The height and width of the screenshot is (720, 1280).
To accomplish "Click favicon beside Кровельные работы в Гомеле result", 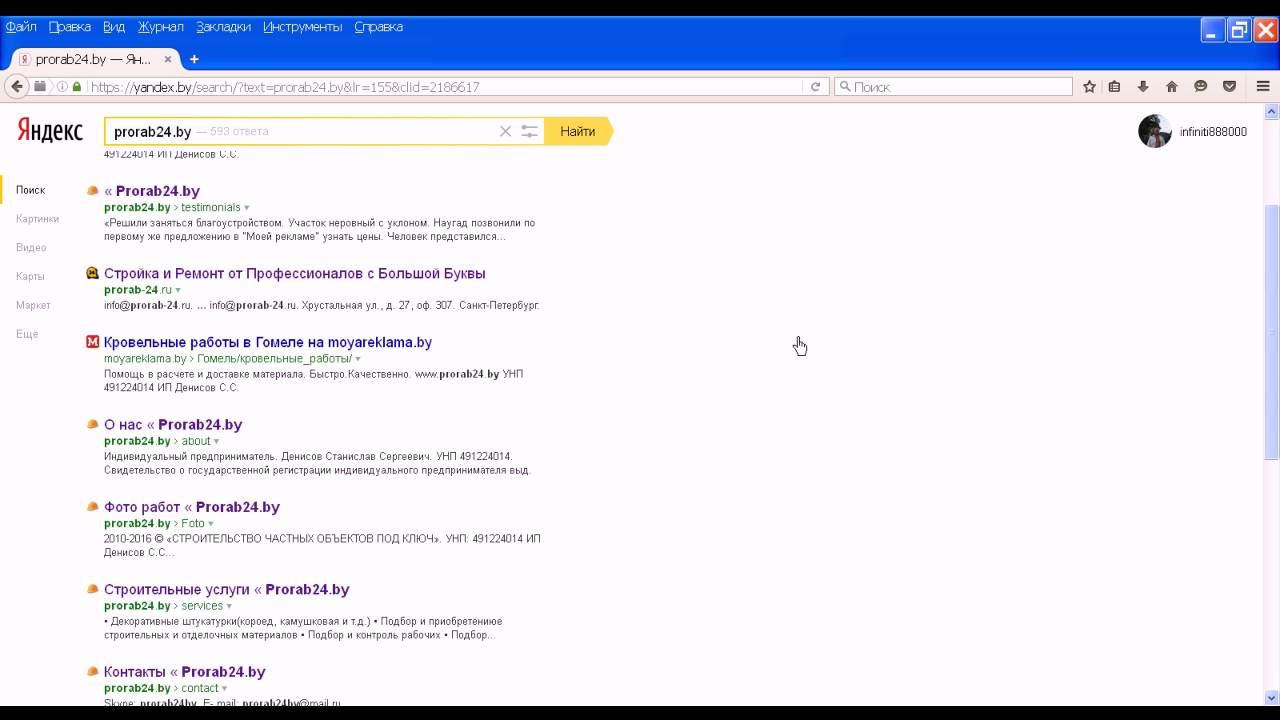I will pyautogui.click(x=92, y=342).
